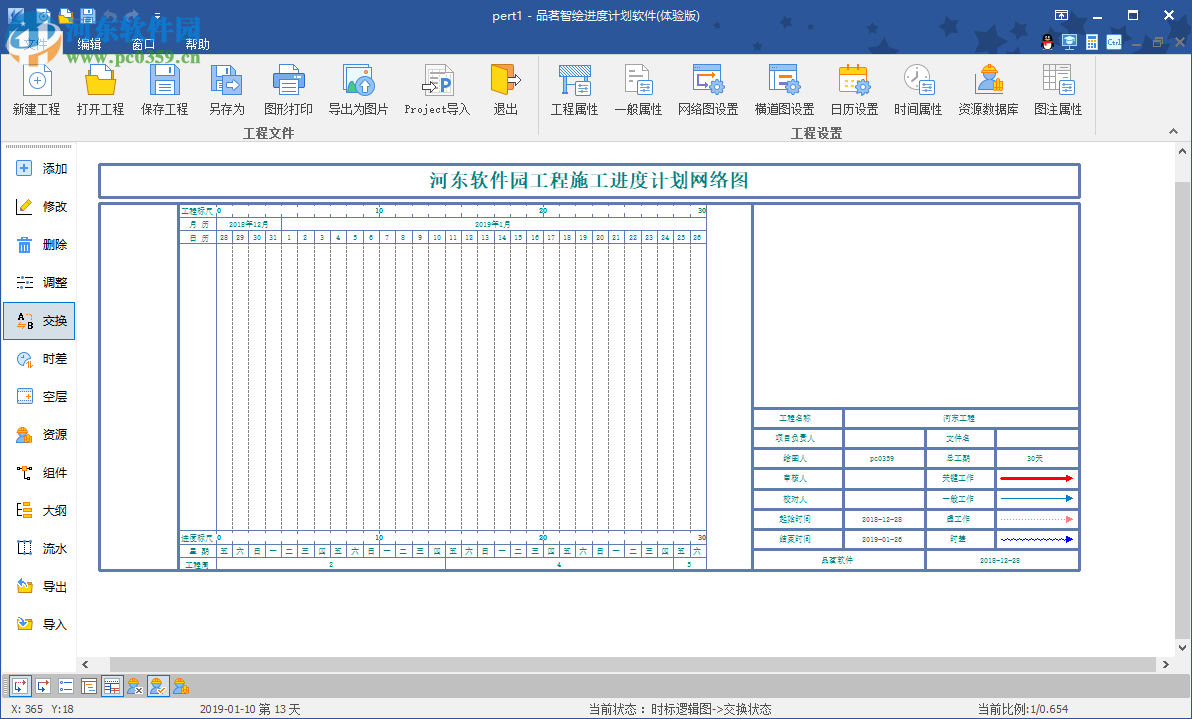
Task: Open 网络图设置 network diagram settings
Action: 708,90
